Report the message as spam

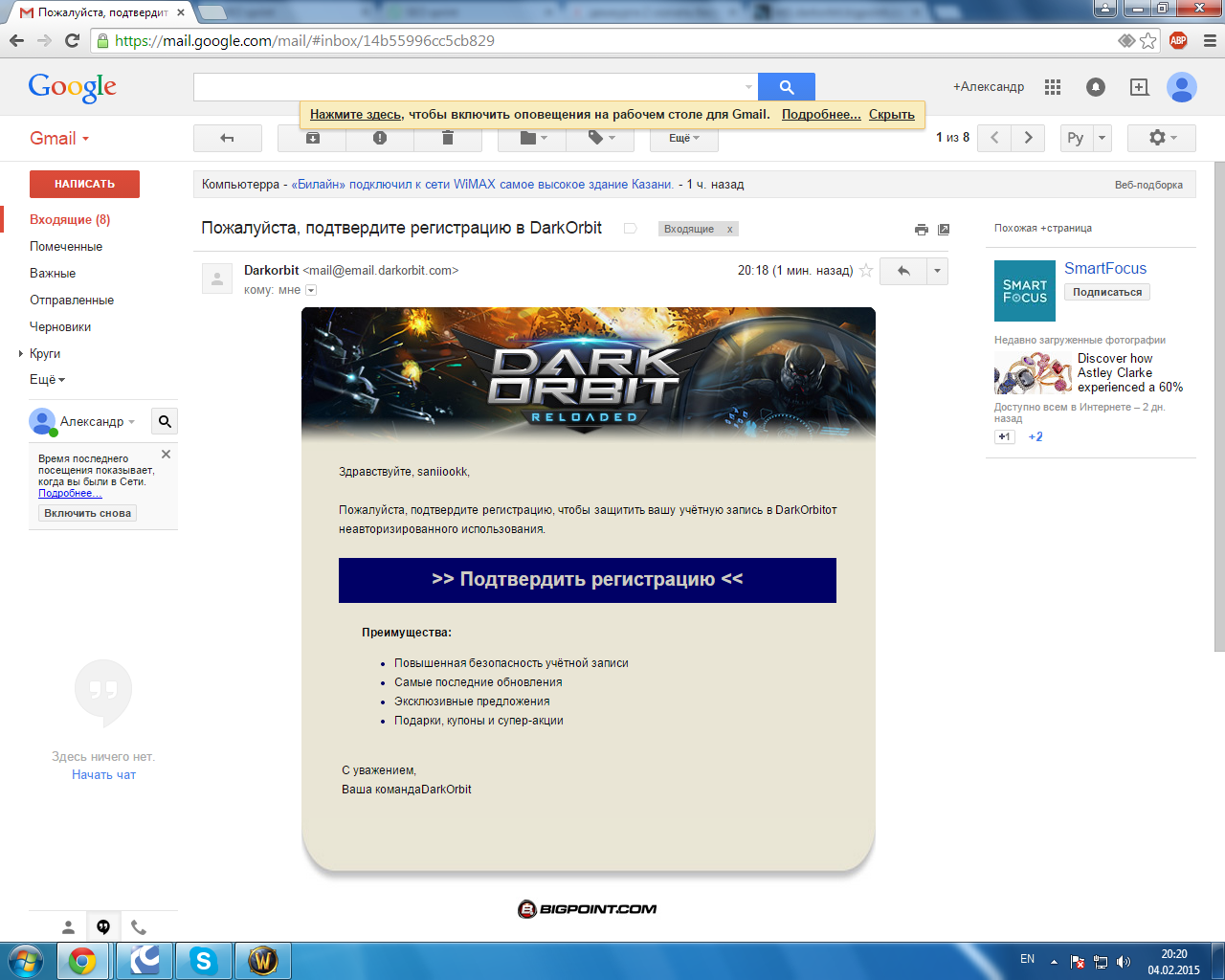point(380,138)
